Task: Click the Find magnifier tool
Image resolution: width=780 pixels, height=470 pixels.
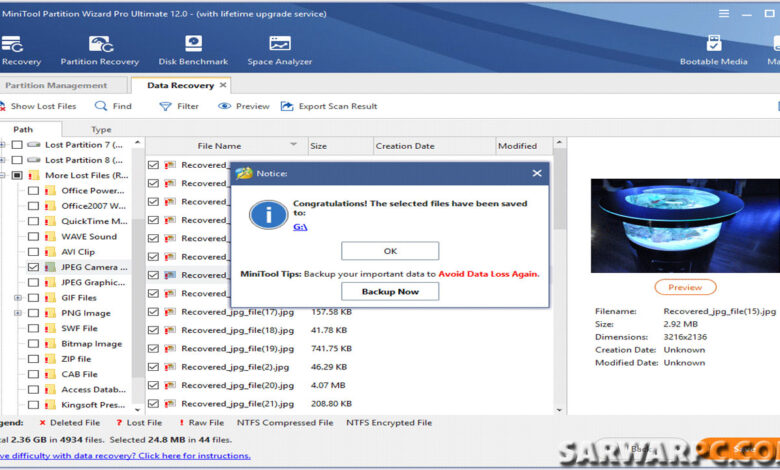Action: pyautogui.click(x=113, y=106)
